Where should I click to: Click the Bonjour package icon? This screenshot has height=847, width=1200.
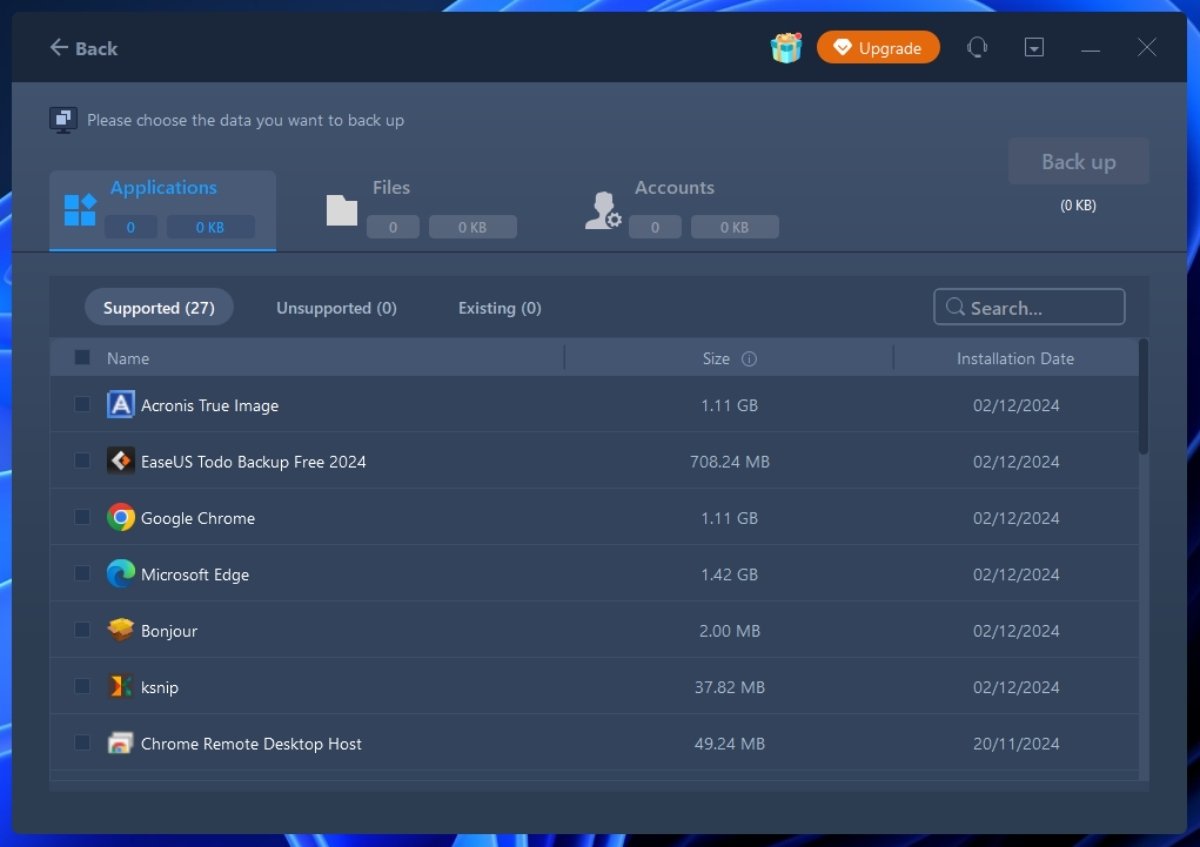click(120, 630)
